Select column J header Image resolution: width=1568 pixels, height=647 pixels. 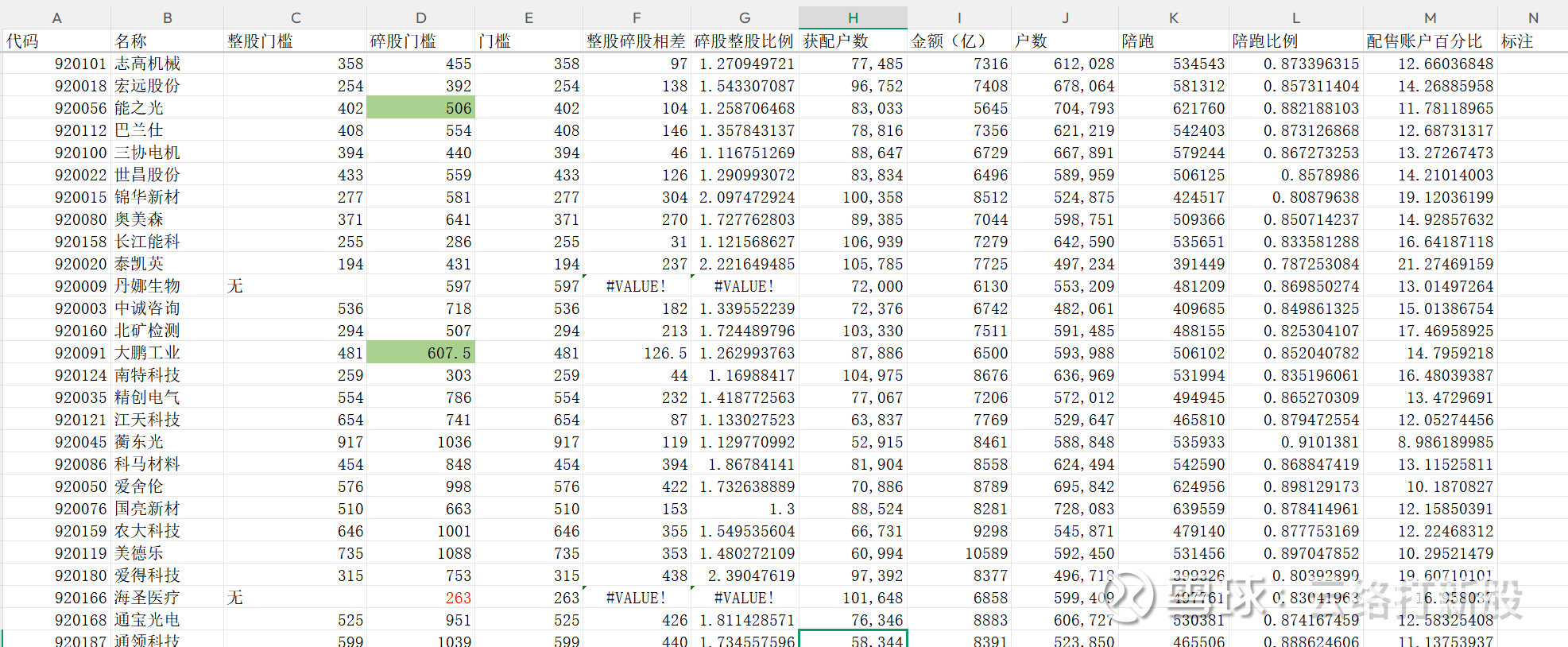(x=1065, y=17)
